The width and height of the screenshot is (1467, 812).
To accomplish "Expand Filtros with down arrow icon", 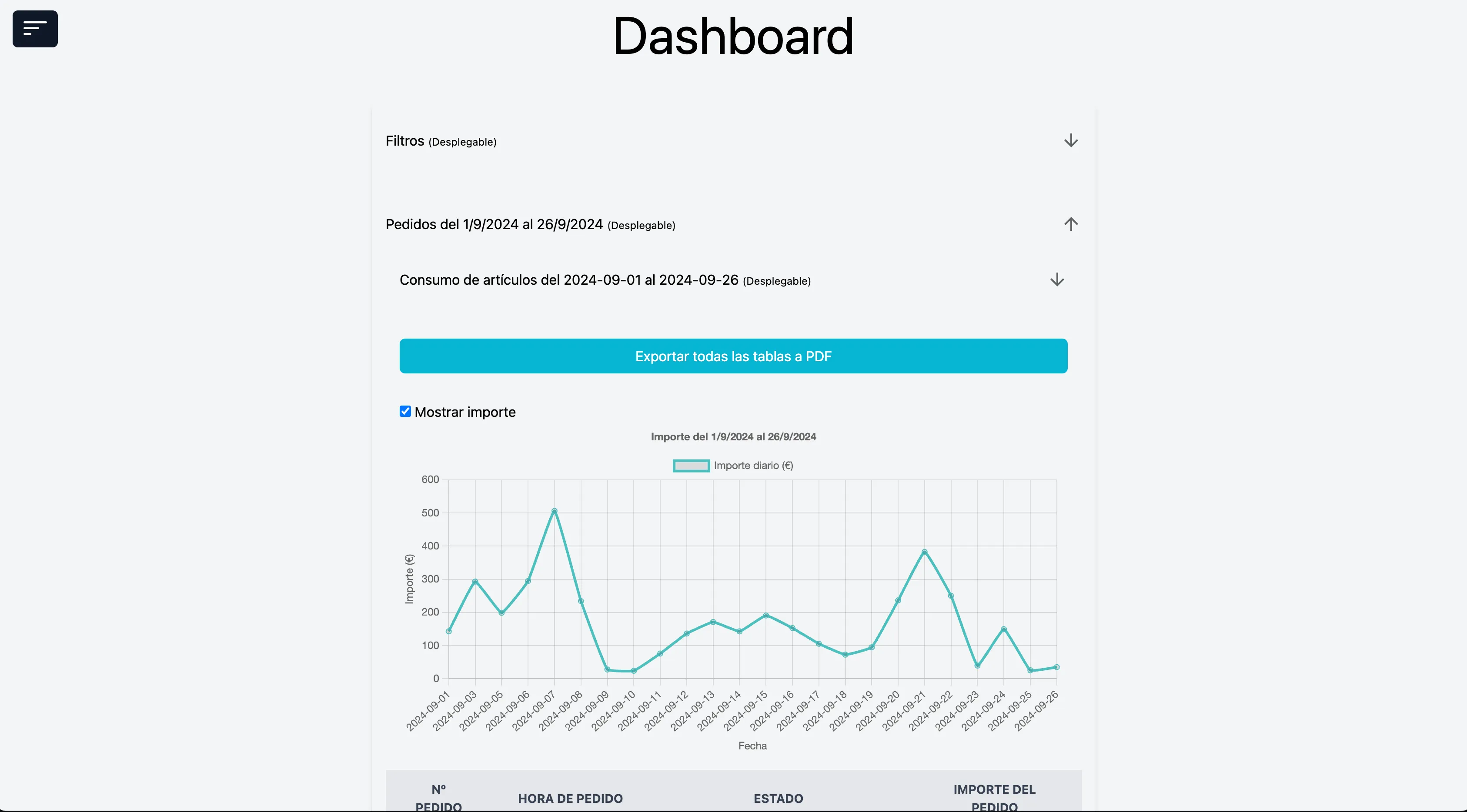I will click(1071, 140).
